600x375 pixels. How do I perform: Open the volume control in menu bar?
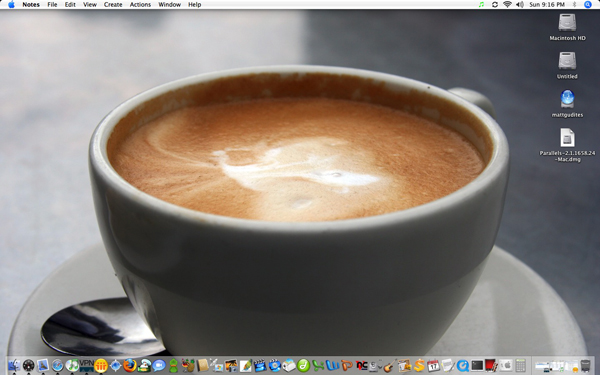(x=520, y=5)
